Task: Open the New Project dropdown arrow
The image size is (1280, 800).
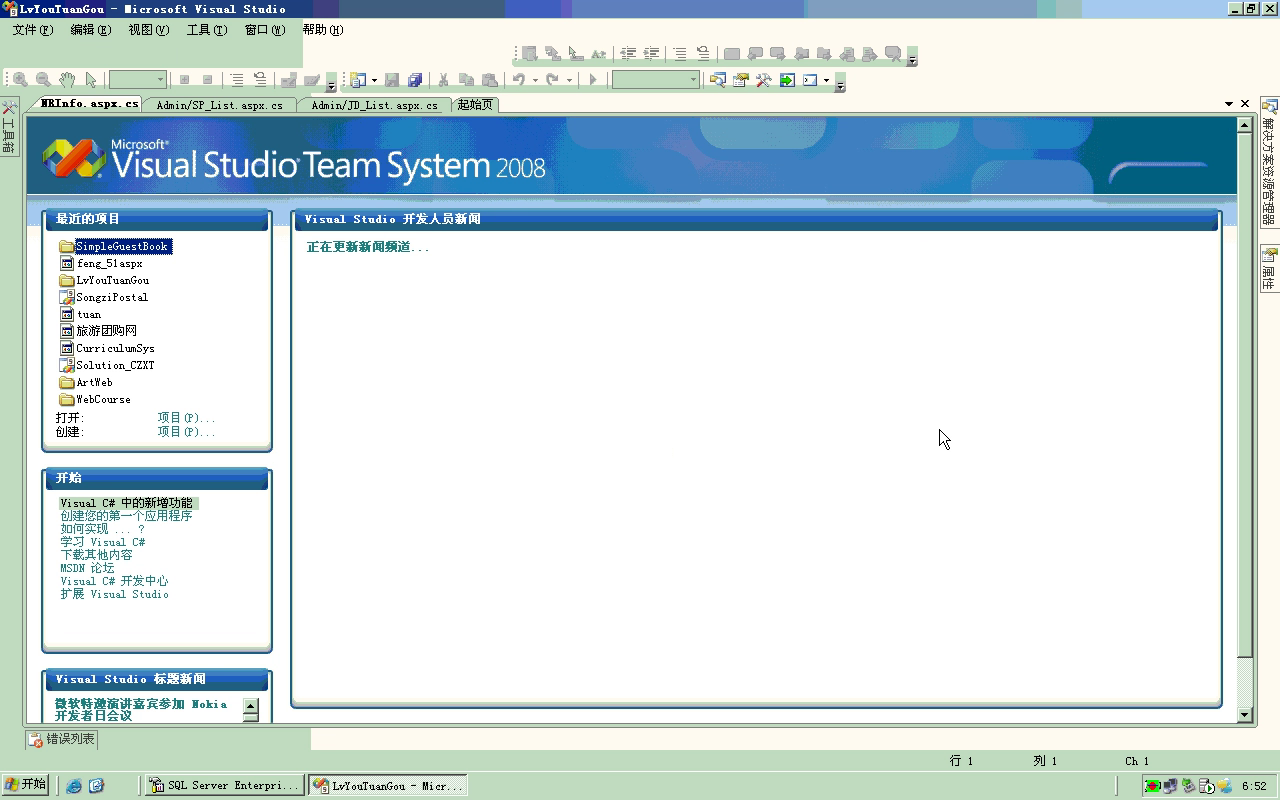Action: click(x=374, y=80)
